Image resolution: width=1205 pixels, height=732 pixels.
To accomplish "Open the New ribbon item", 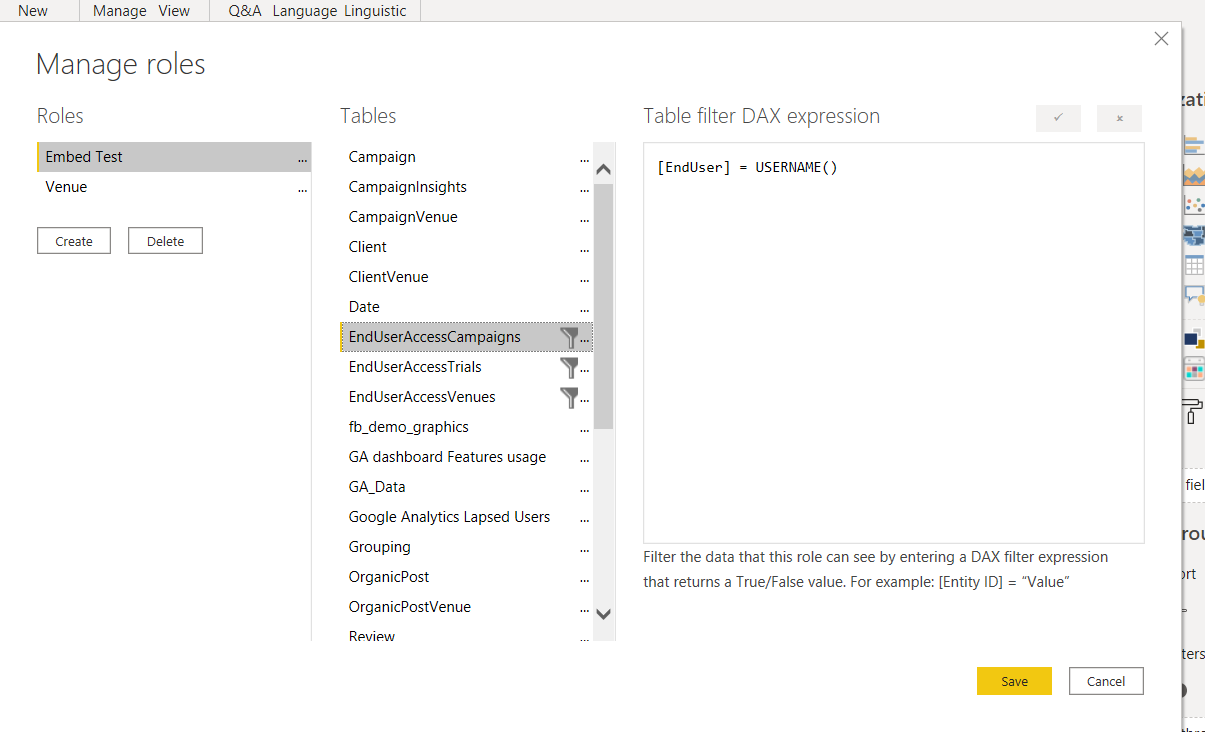I will click(33, 11).
